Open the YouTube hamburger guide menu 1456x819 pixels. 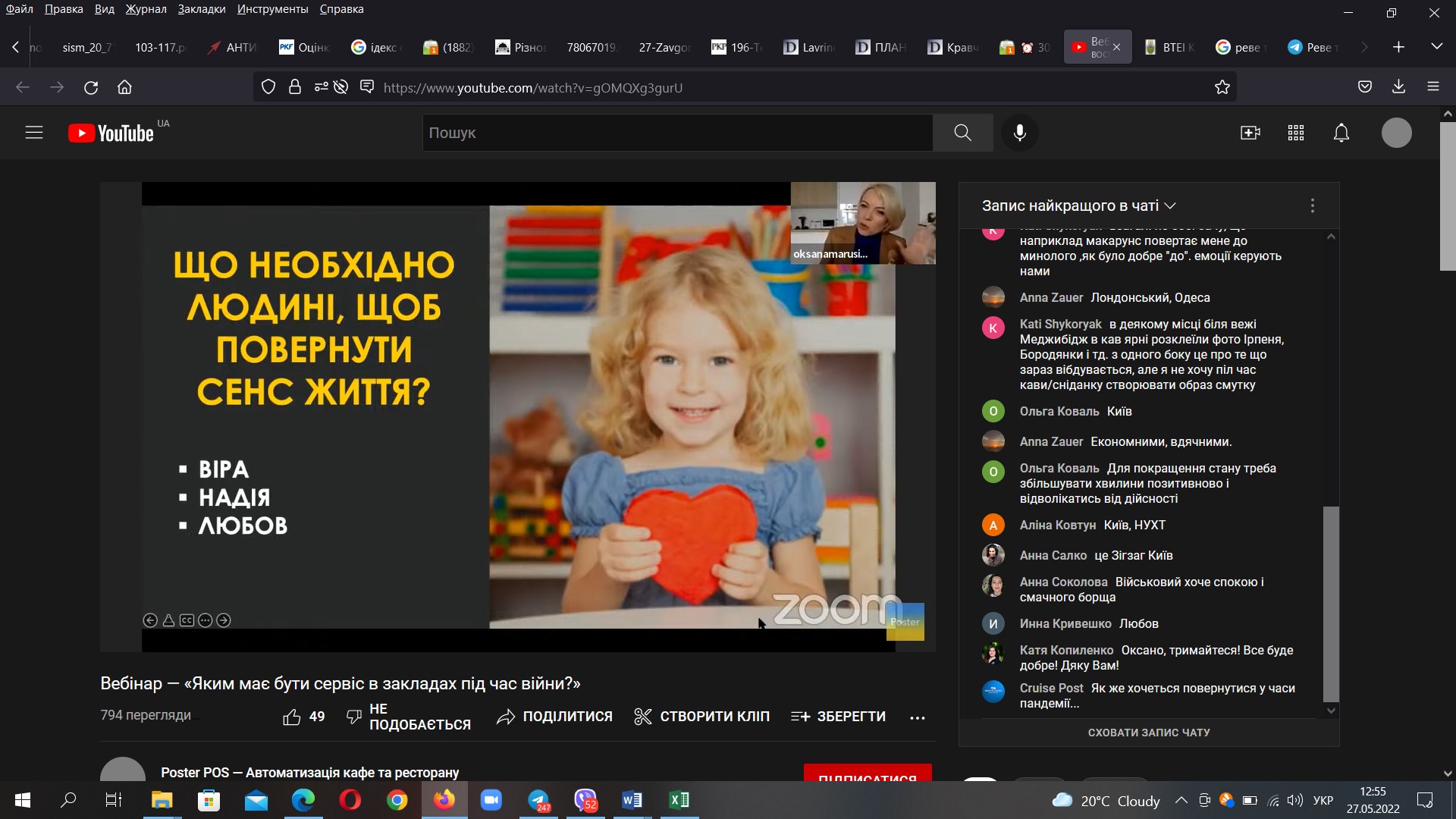(x=34, y=133)
